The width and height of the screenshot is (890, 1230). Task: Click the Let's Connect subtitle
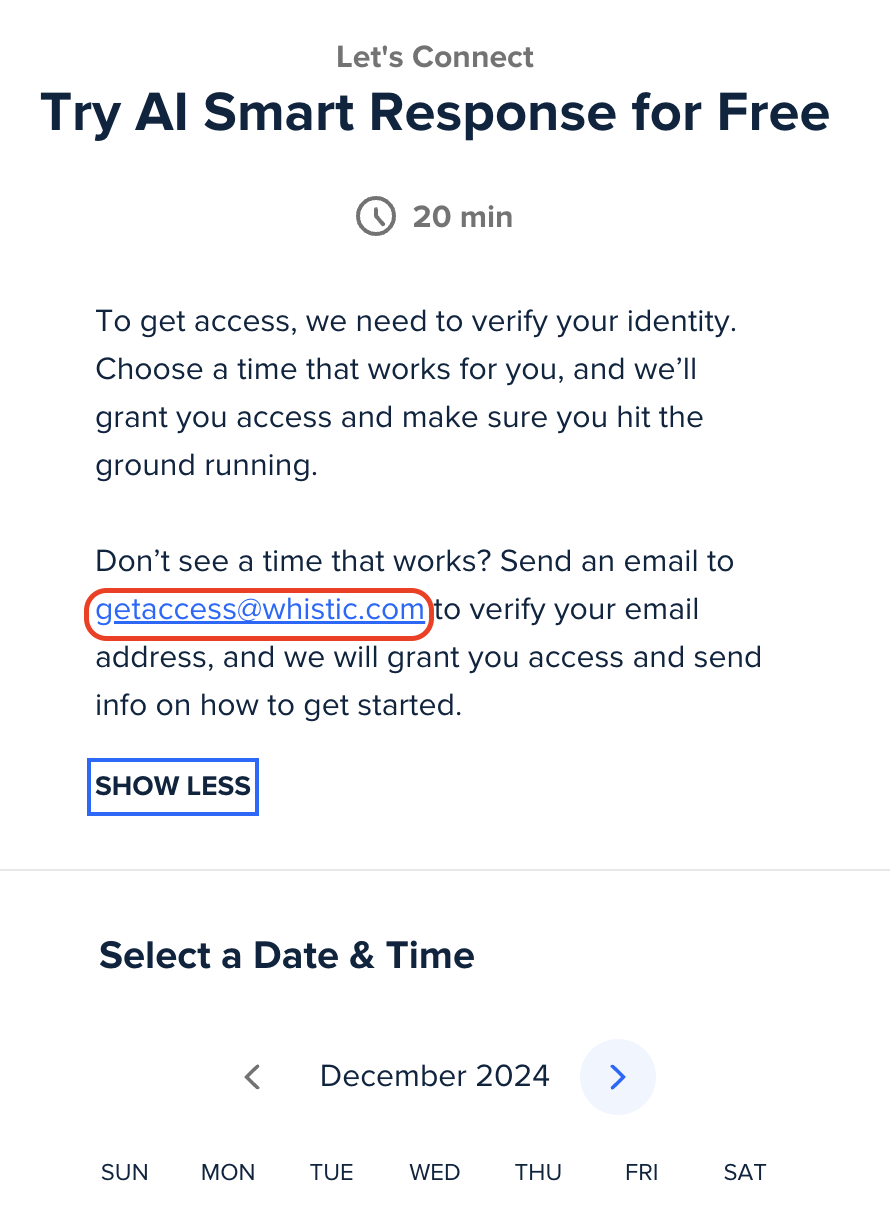pyautogui.click(x=435, y=57)
